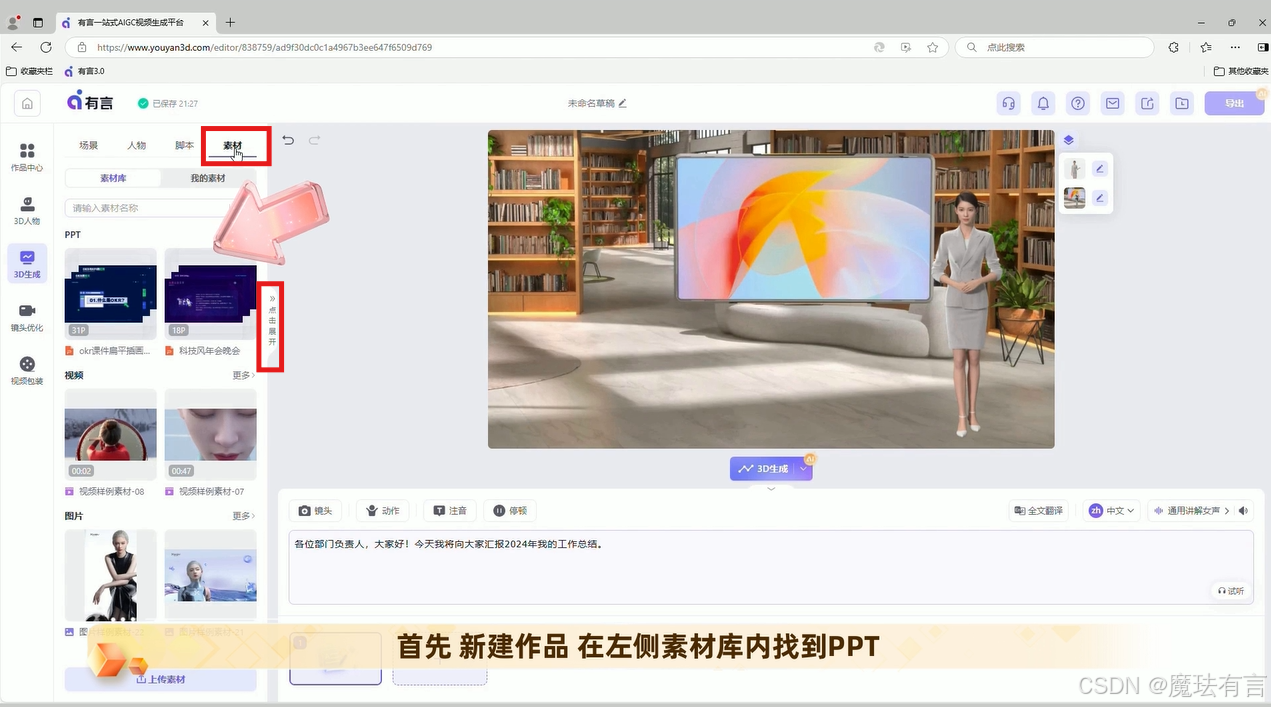The height and width of the screenshot is (707, 1271).
Task: Click into the script text area
Action: pyautogui.click(x=770, y=567)
